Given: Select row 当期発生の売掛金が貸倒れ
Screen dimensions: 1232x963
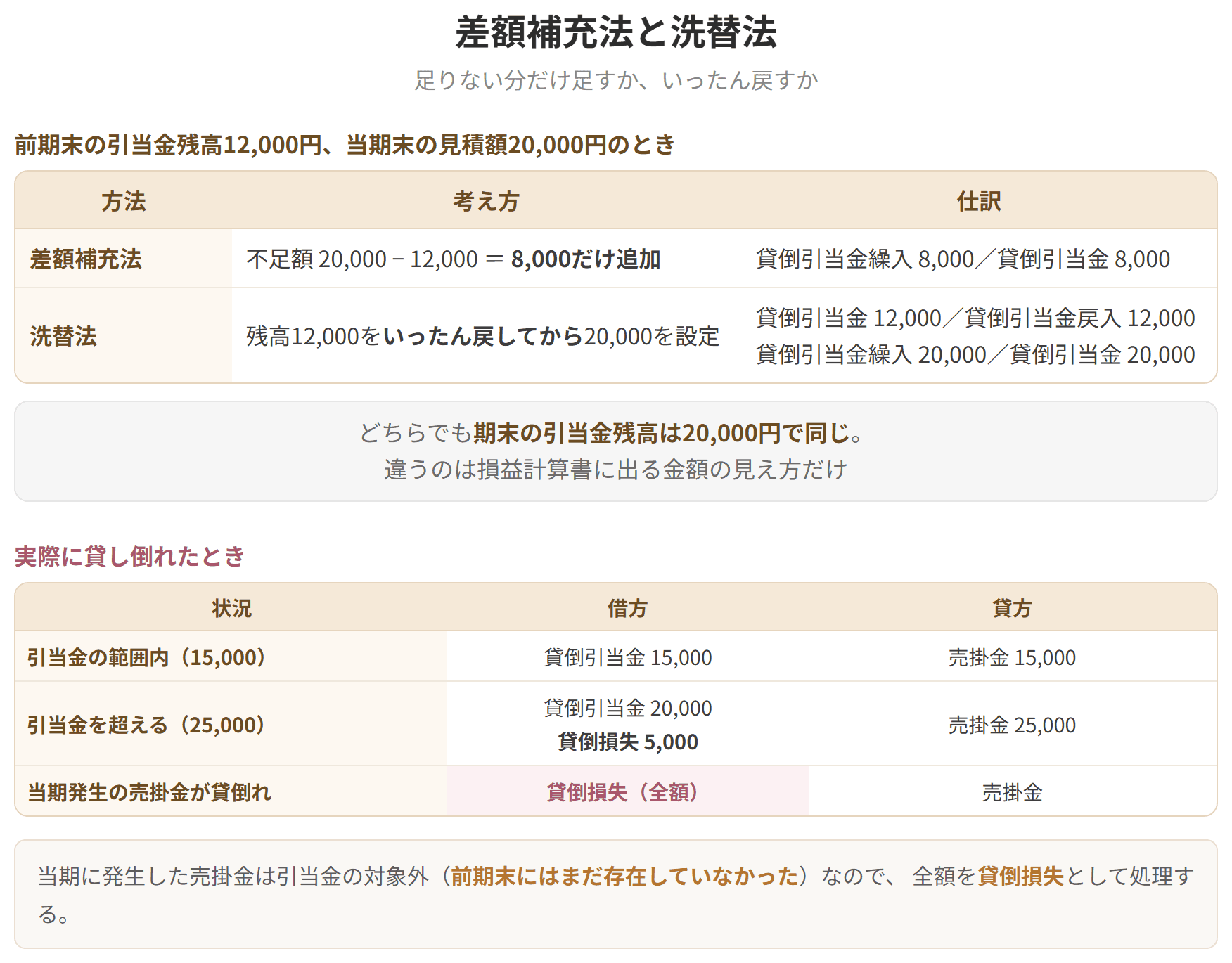Looking at the screenshot, I should [616, 791].
